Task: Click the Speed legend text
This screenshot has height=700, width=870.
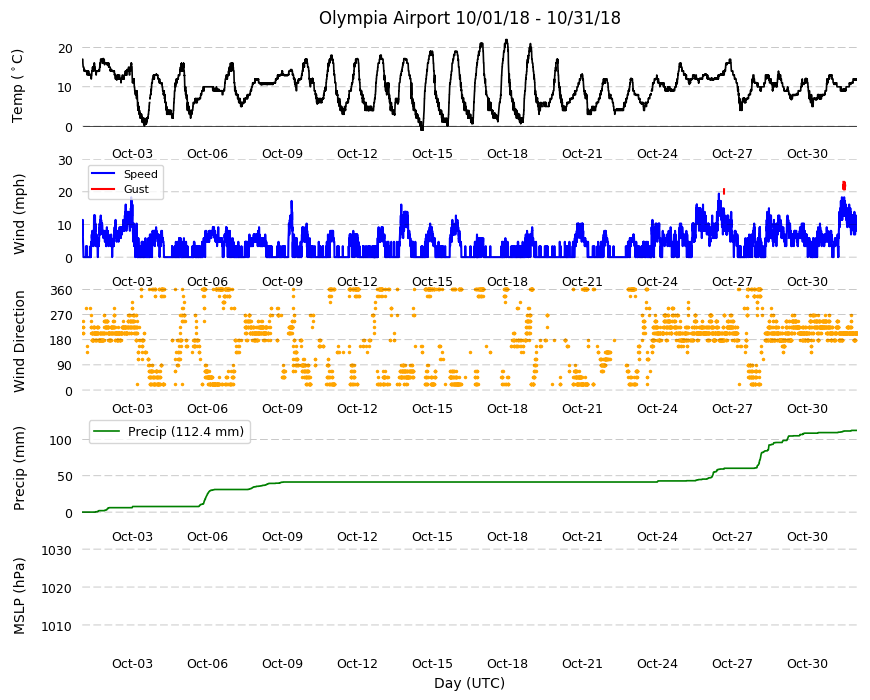Action: (140, 174)
